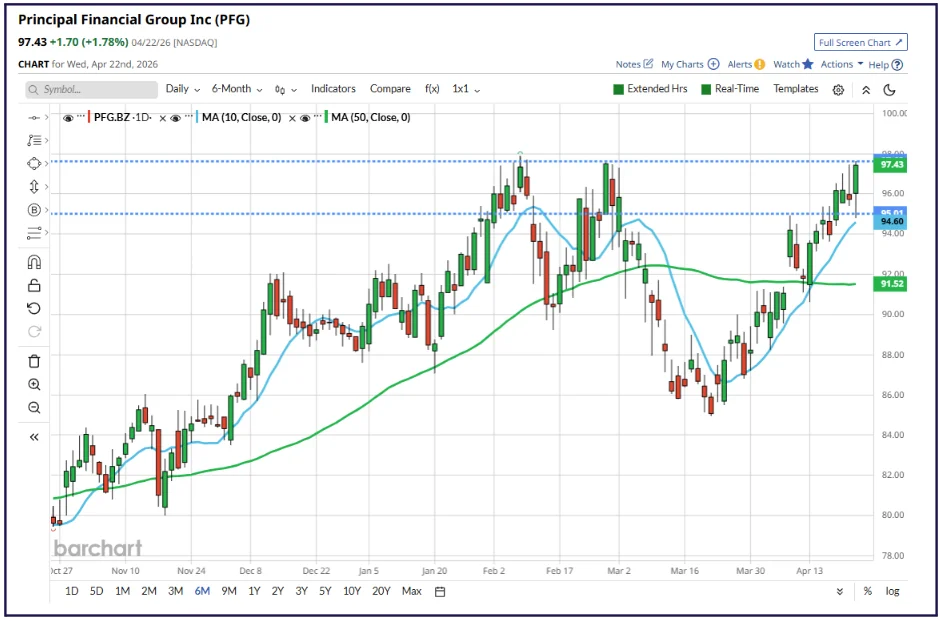
Task: Zoom out of the chart
Action: [x=34, y=408]
